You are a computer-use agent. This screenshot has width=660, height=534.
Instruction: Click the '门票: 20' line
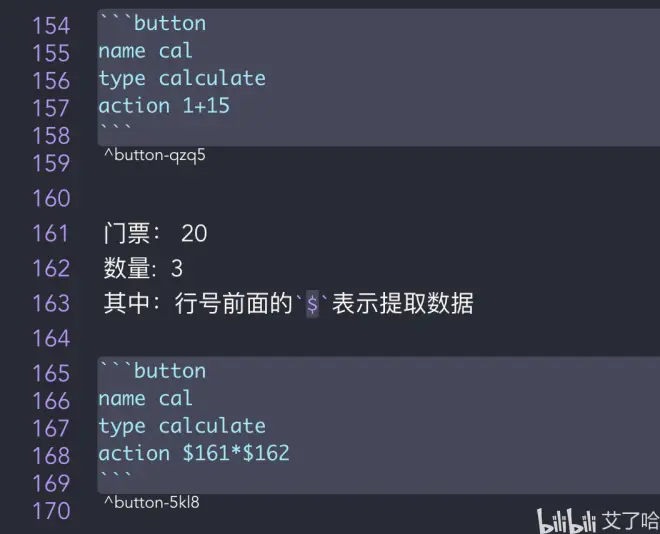tap(155, 233)
